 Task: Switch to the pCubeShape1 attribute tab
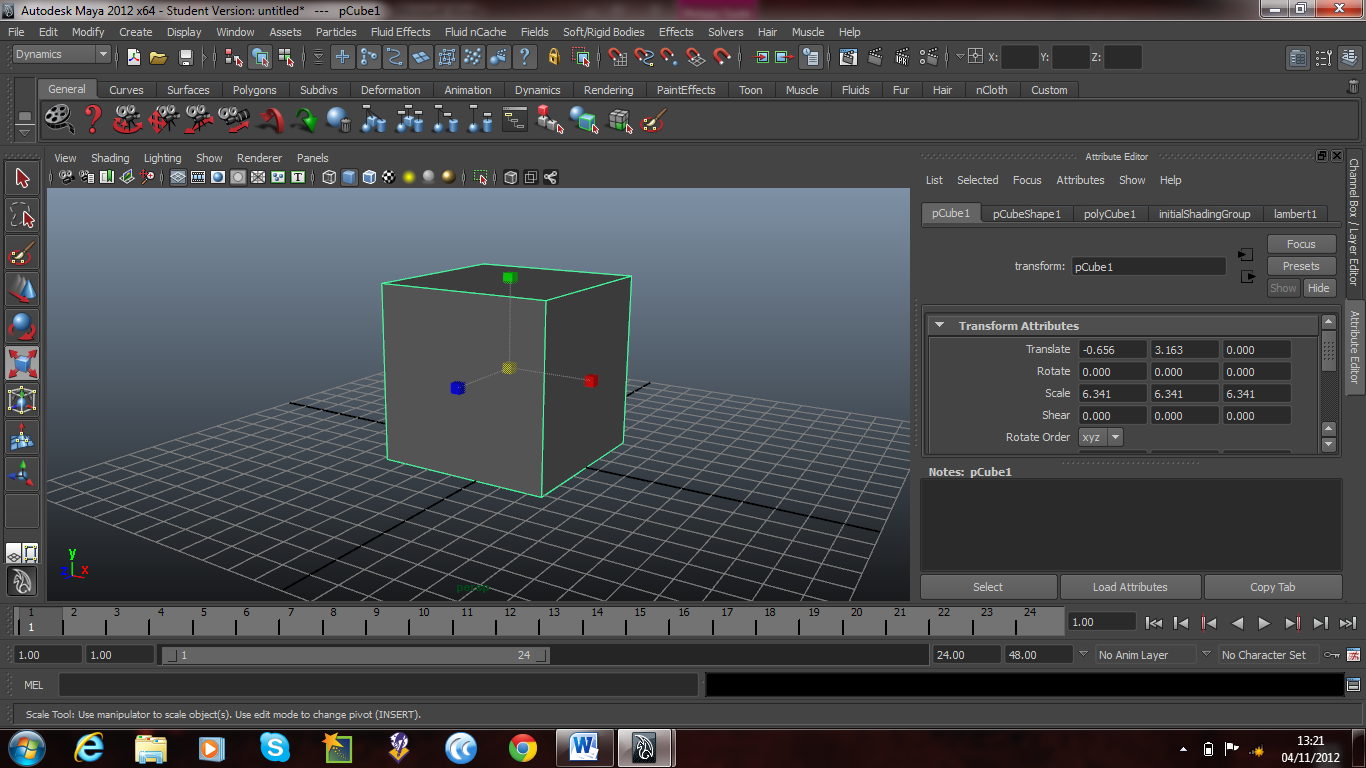click(x=1027, y=214)
